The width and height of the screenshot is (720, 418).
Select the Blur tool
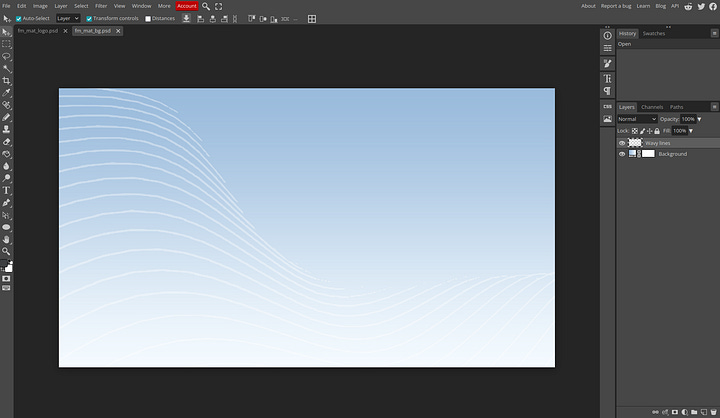click(x=6, y=166)
